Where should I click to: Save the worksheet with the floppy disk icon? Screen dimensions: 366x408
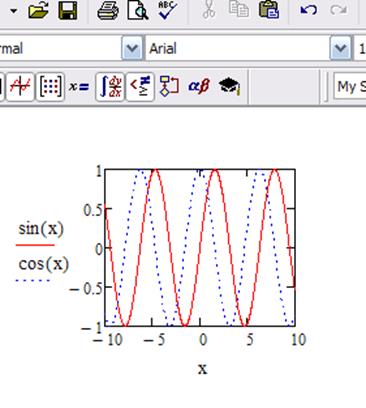(x=68, y=10)
